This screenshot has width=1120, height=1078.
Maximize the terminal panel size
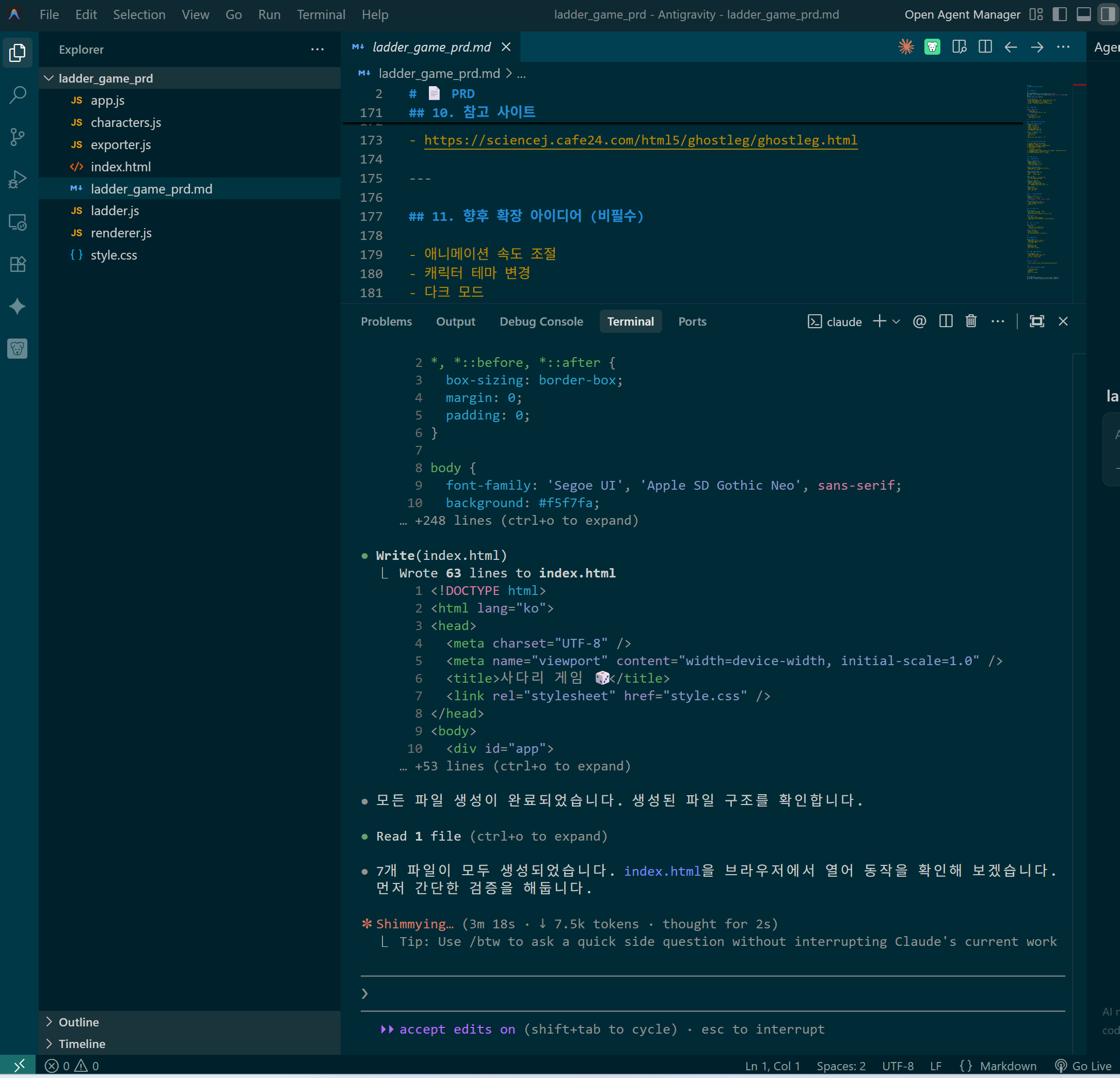pyautogui.click(x=1036, y=321)
